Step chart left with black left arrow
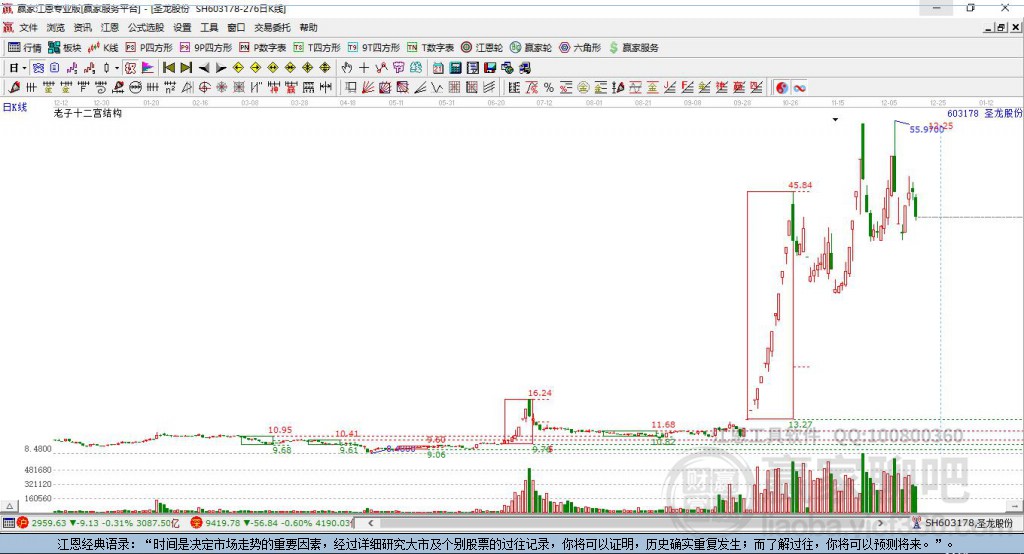Image resolution: width=1024 pixels, height=554 pixels. (204, 68)
